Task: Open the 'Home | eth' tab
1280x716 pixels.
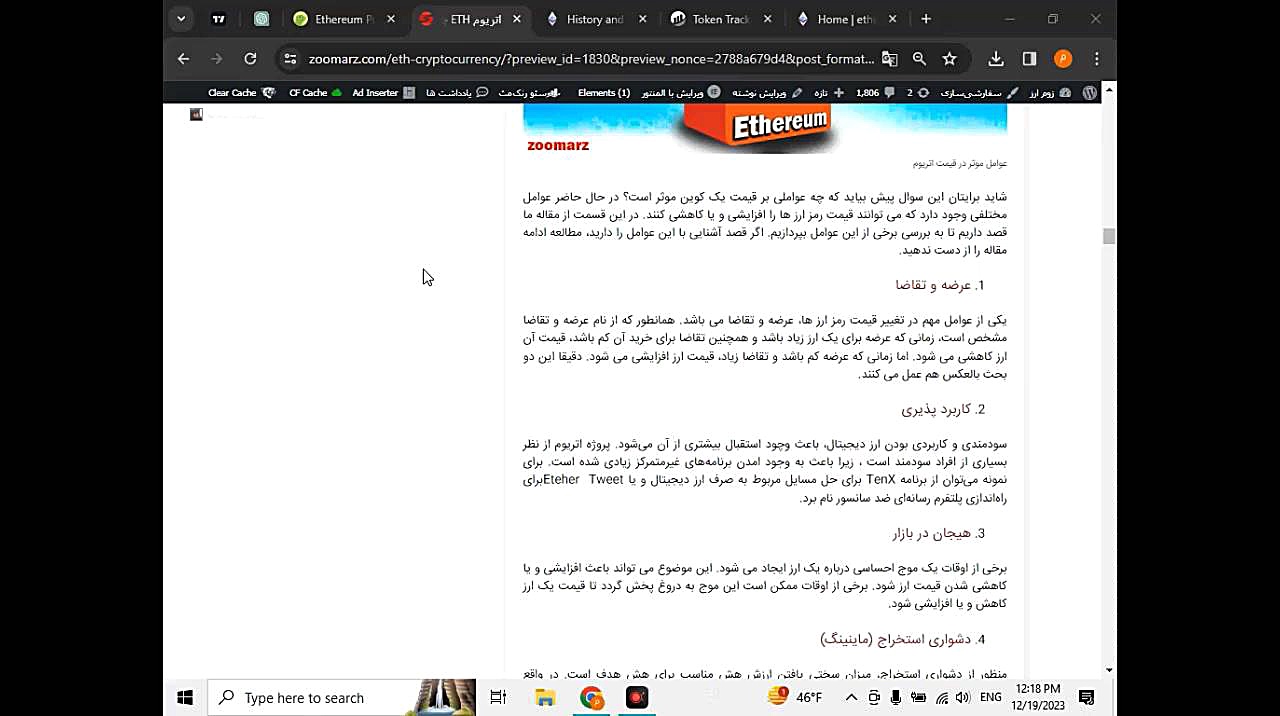Action: (x=844, y=19)
